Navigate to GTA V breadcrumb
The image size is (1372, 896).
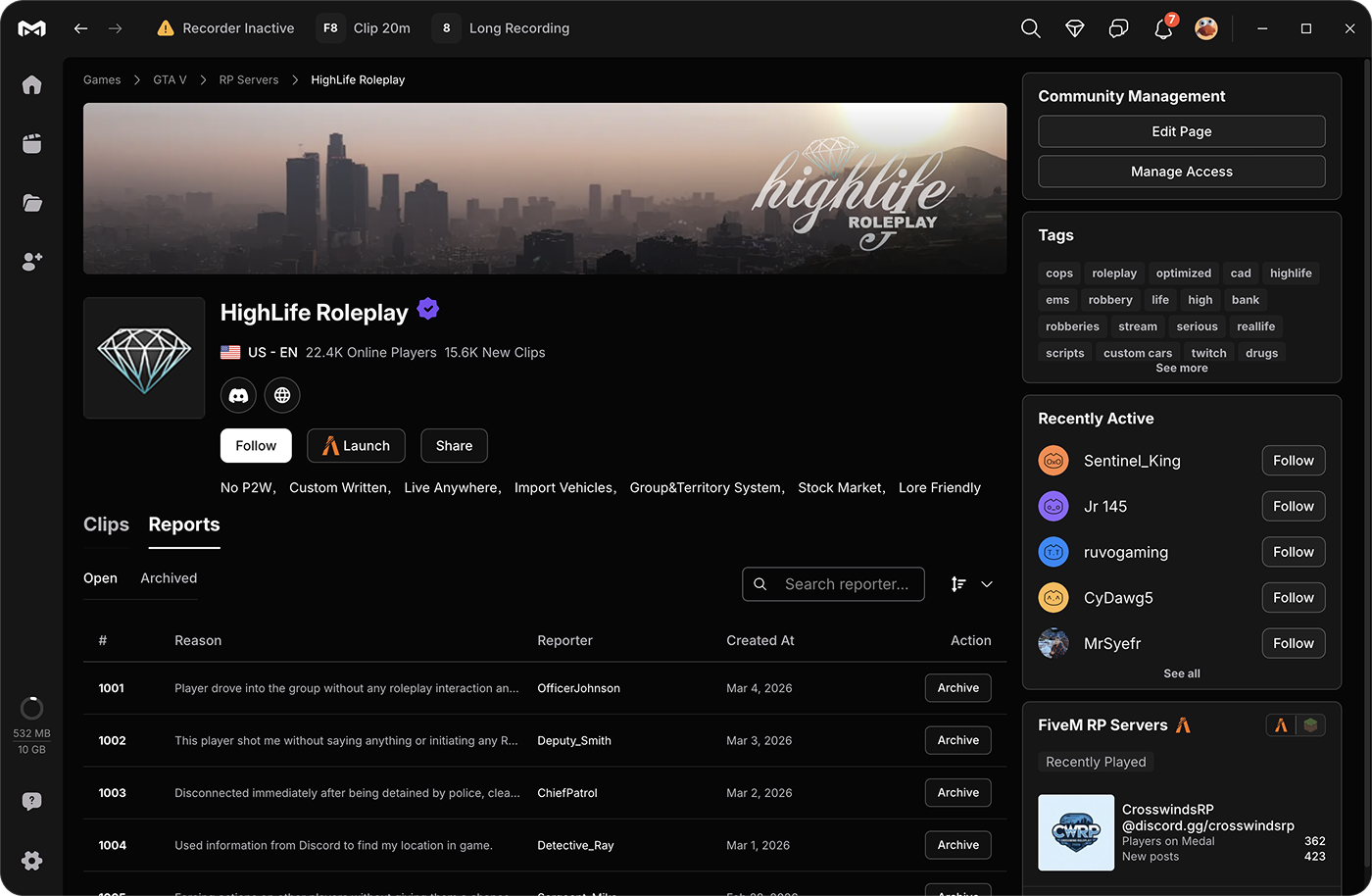click(x=170, y=80)
